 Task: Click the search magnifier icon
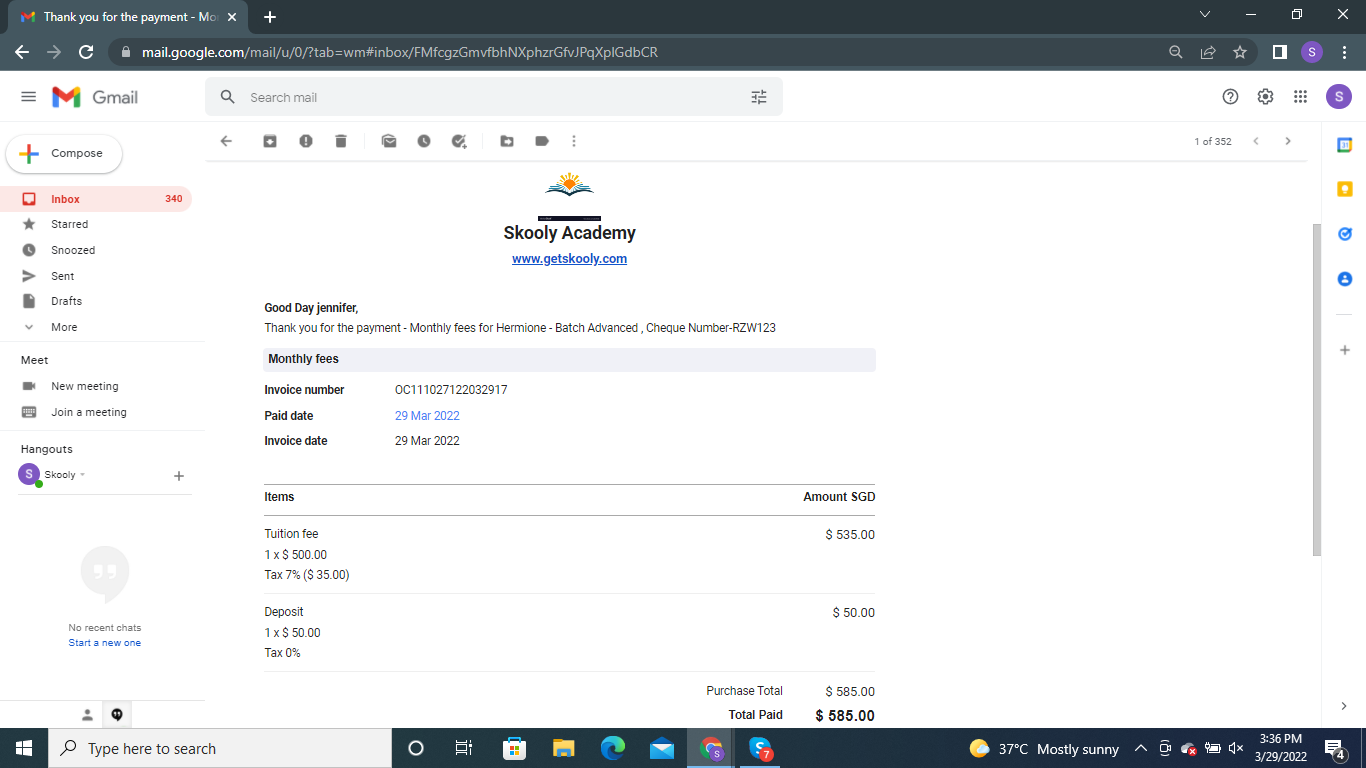pos(228,97)
